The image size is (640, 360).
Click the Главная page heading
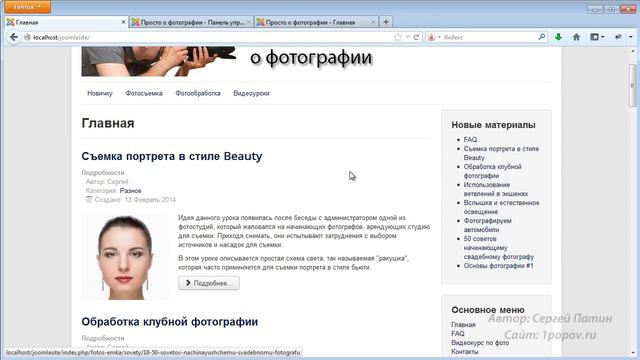(x=108, y=123)
